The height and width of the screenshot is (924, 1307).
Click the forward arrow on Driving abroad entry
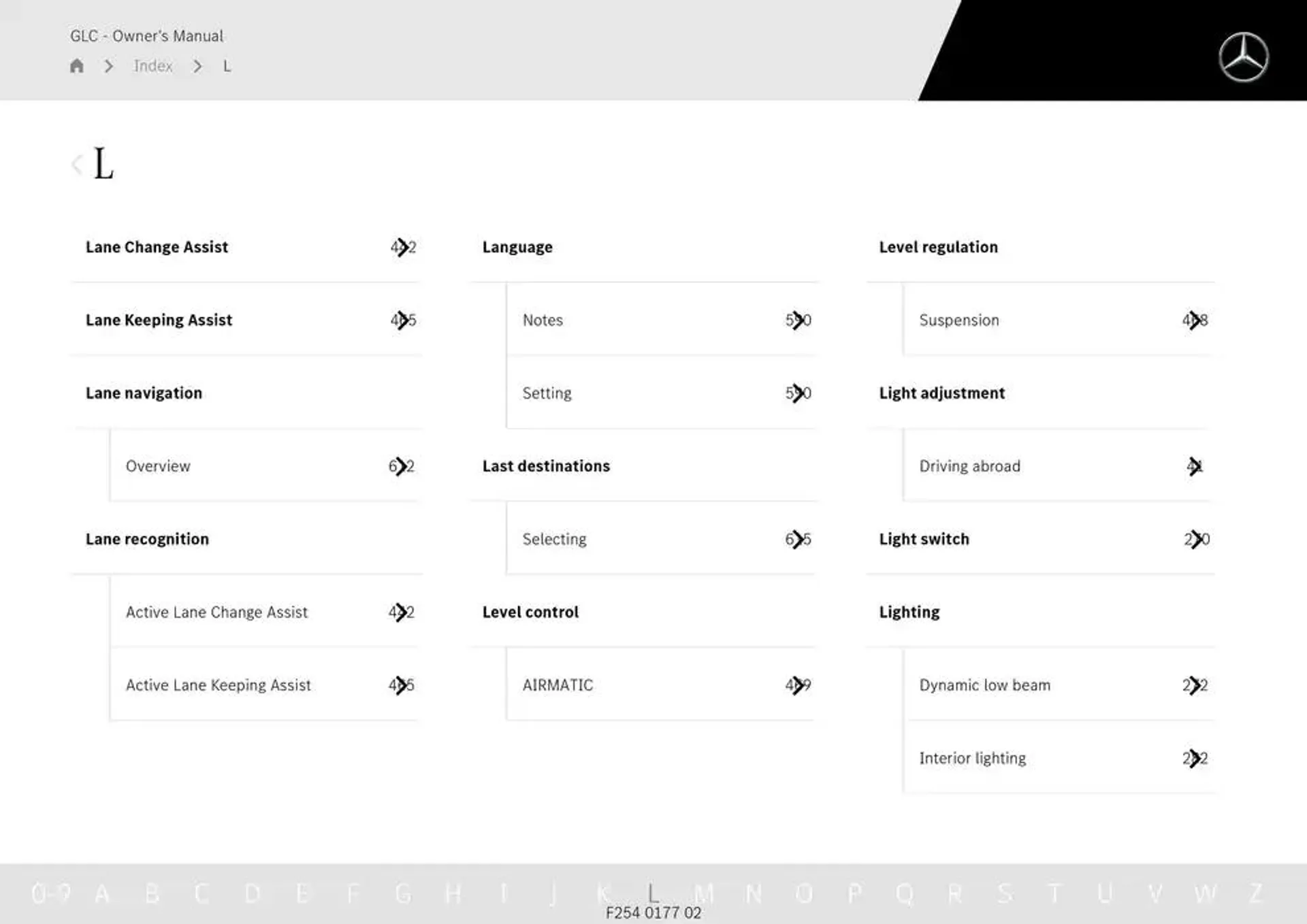1195,465
